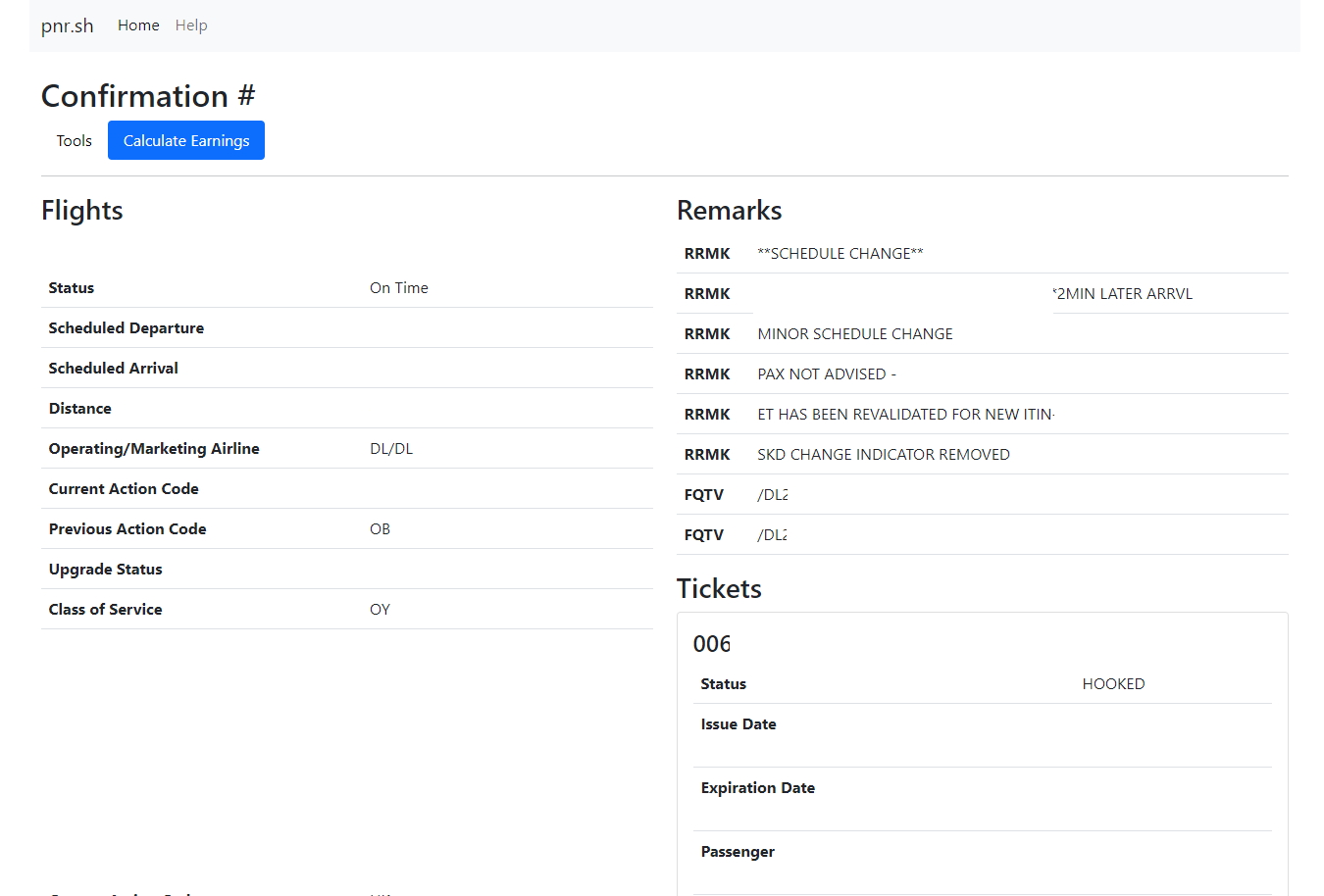Click the Confirmation # heading
Image resolution: width=1324 pixels, height=896 pixels.
pyautogui.click(x=148, y=96)
